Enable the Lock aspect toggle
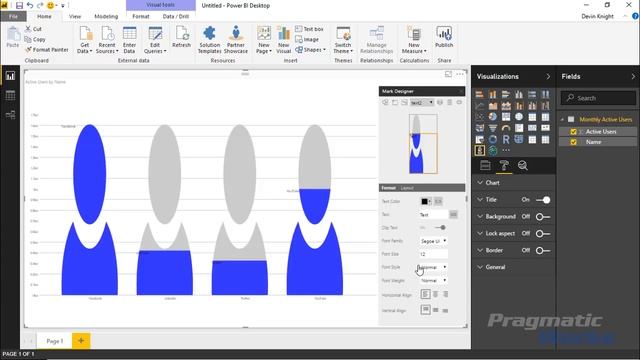 [x=543, y=233]
